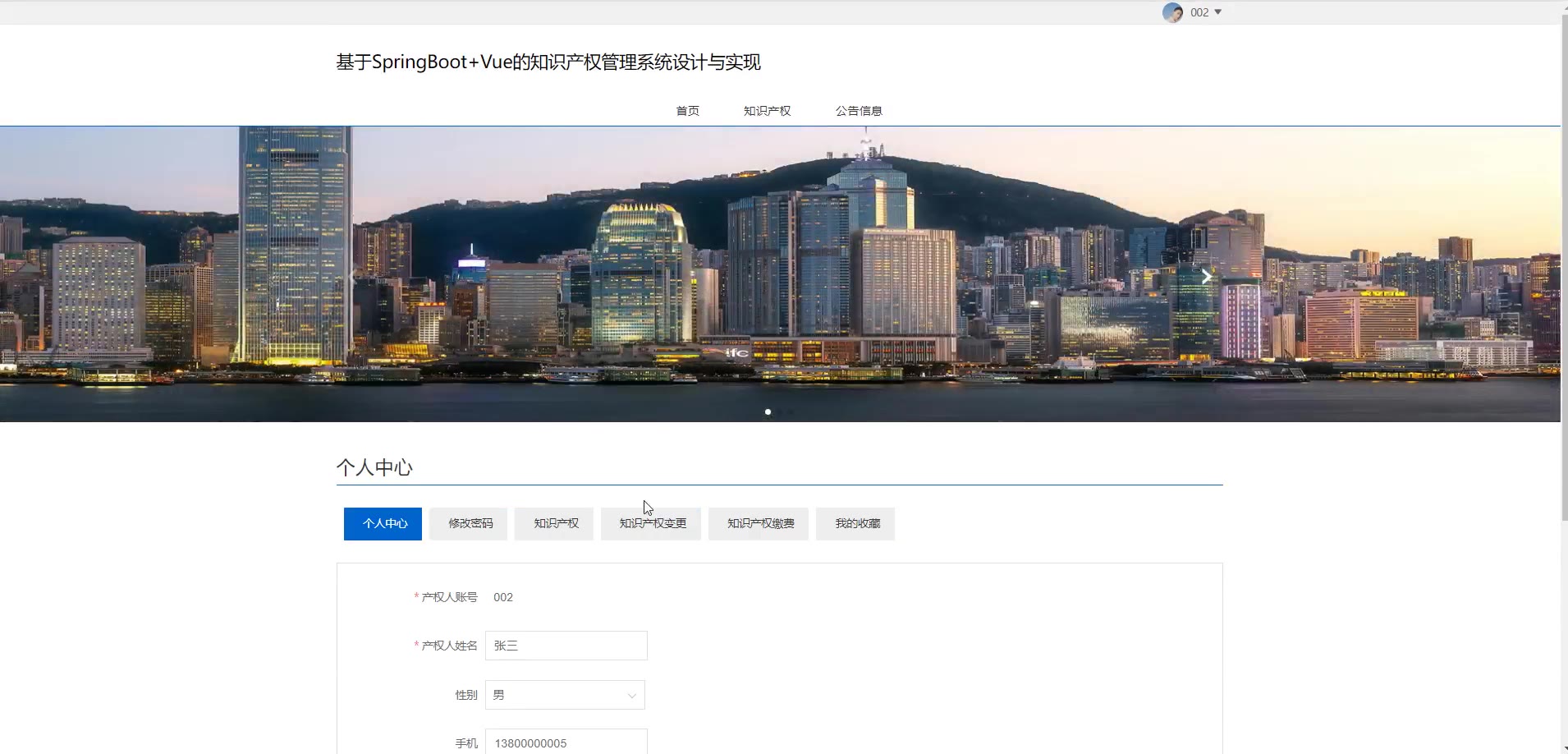Show the previous banner slide arrow
Screen dimensions: 1568x754
354,277
